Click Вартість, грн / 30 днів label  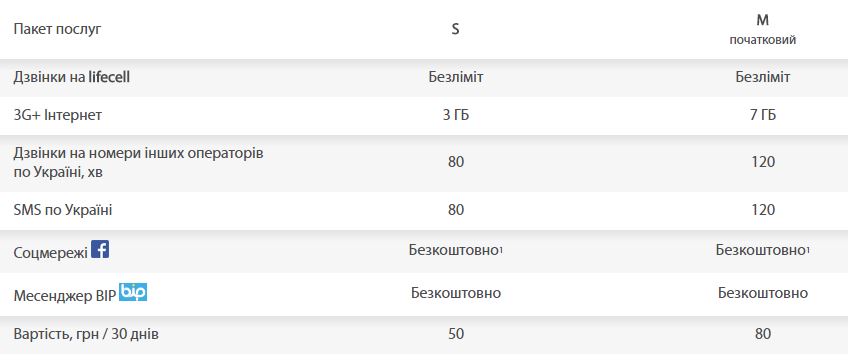[x=86, y=334]
